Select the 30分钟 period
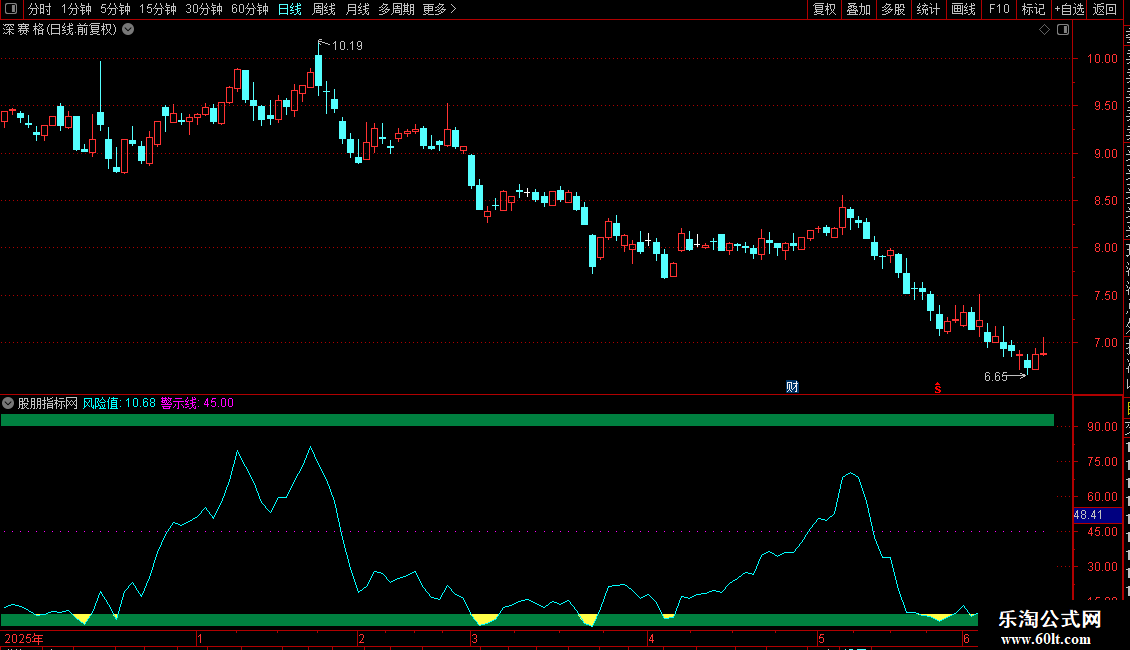The width and height of the screenshot is (1130, 650). [204, 9]
